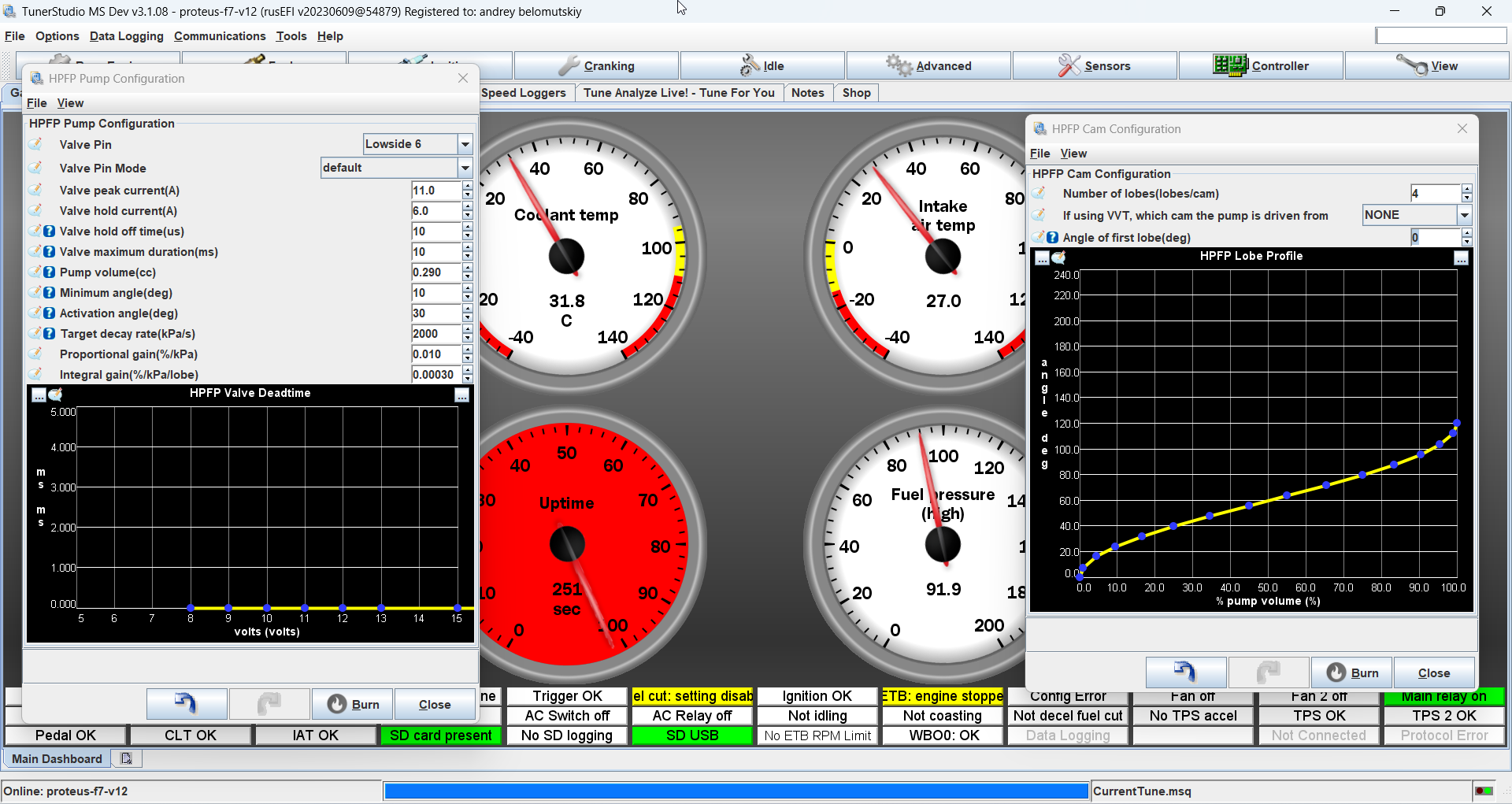1512x804 pixels.
Task: Open note icon for Valve hold current
Action: (35, 210)
